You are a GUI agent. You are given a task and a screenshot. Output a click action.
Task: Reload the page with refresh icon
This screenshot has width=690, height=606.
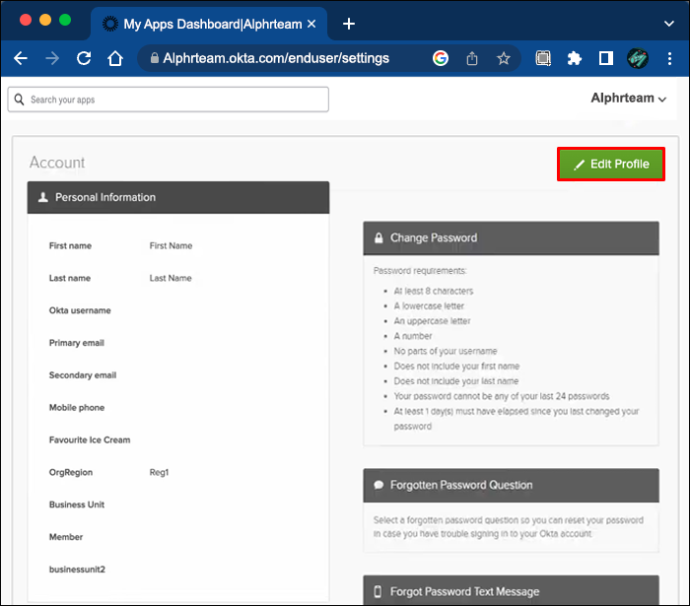(x=84, y=58)
